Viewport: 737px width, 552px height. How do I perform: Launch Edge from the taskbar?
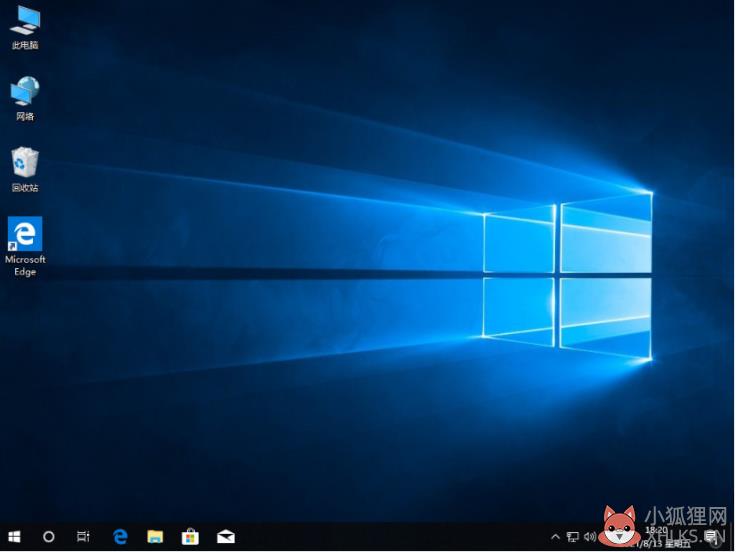[x=120, y=536]
